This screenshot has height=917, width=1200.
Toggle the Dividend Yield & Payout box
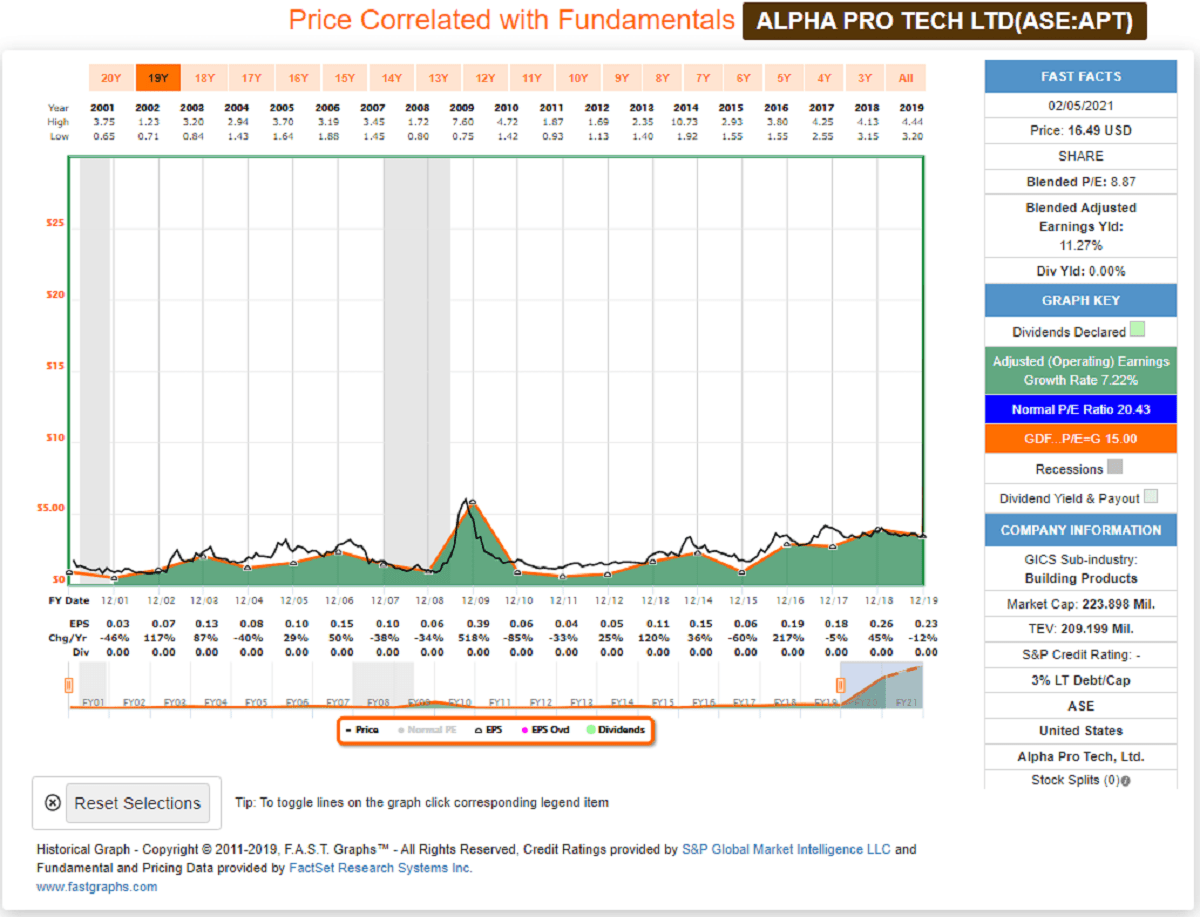[x=1152, y=498]
